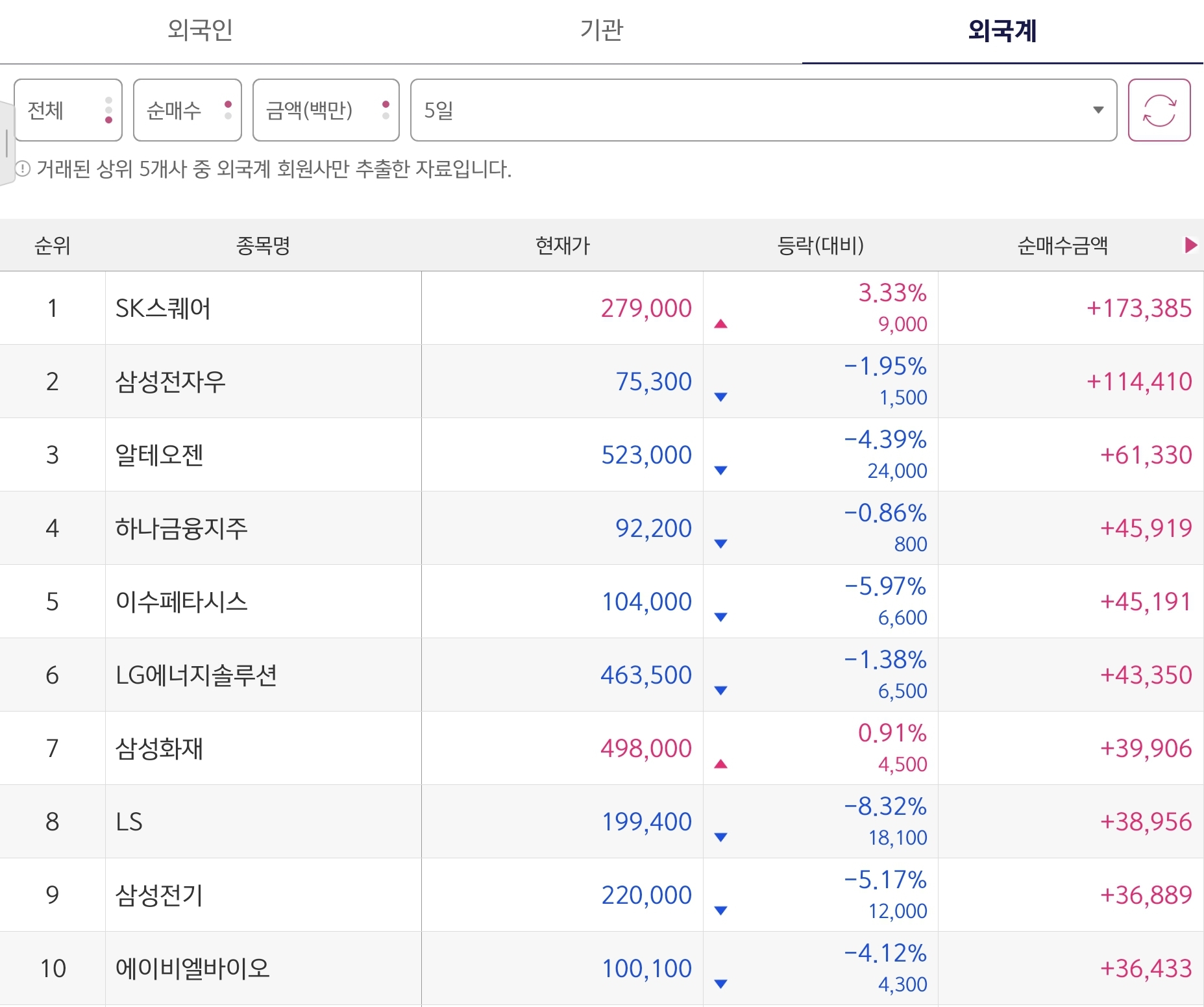The image size is (1204, 1007).
Task: Click the 220,000 current price
Action: pyautogui.click(x=646, y=895)
